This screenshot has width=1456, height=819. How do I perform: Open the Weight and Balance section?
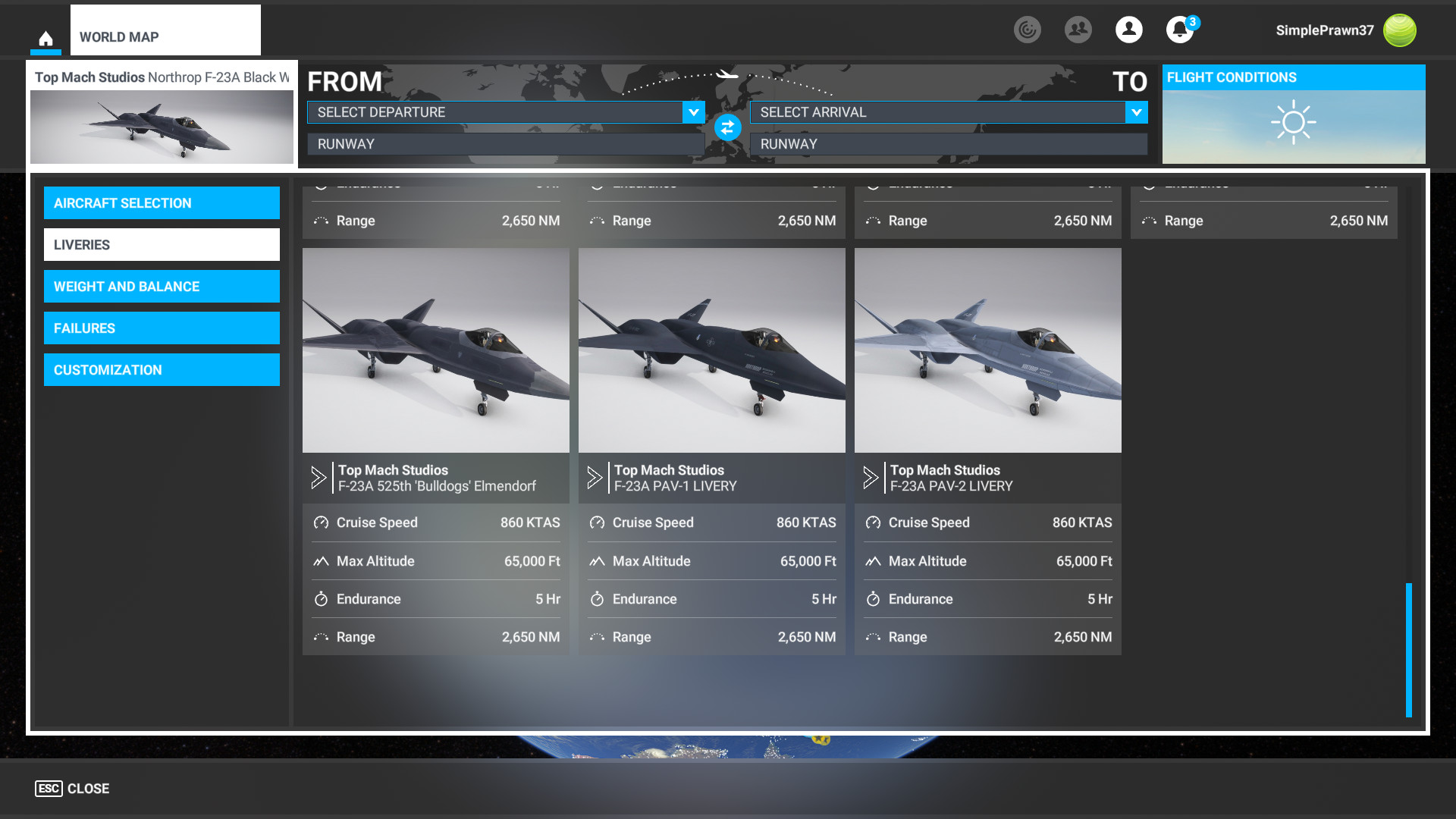162,287
